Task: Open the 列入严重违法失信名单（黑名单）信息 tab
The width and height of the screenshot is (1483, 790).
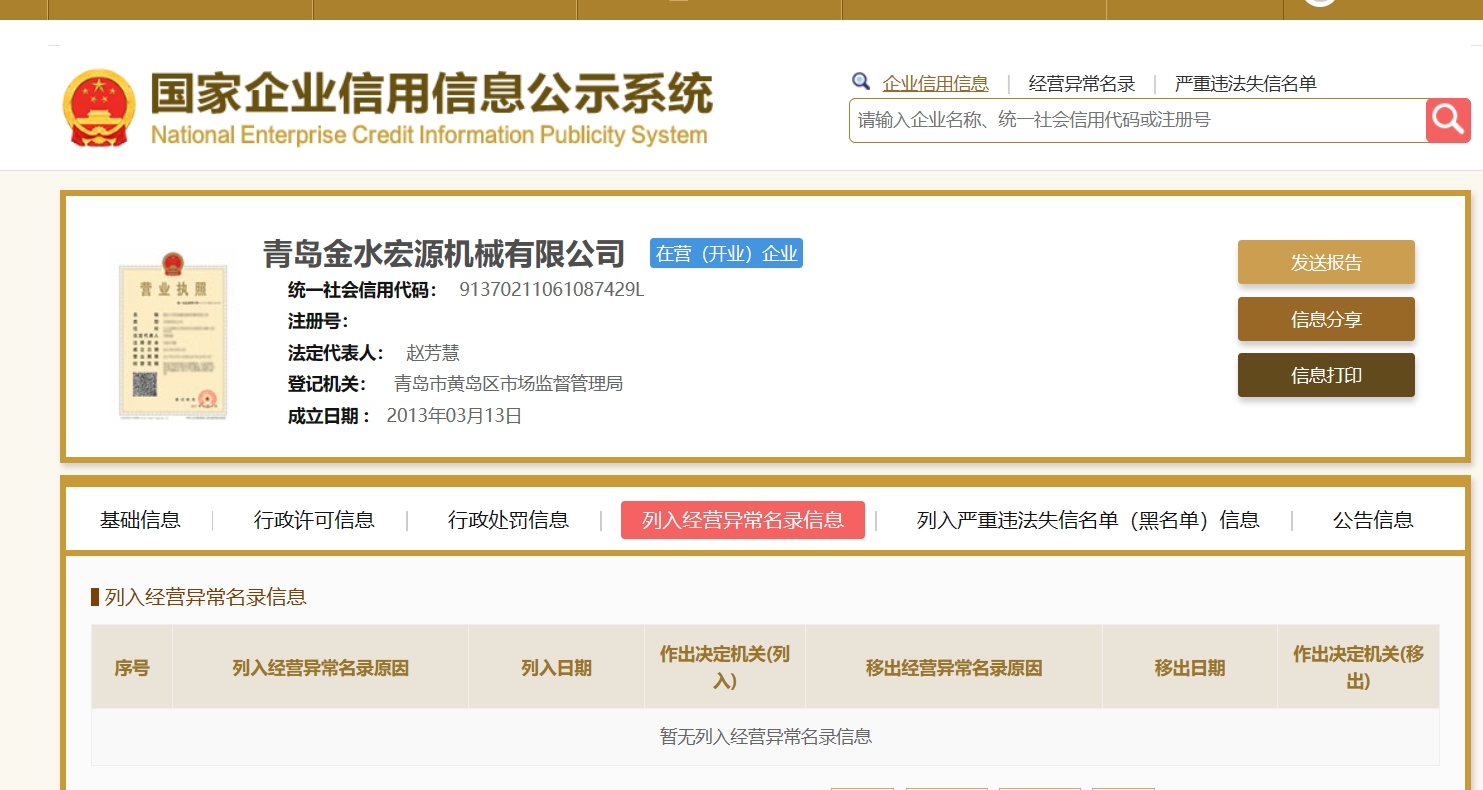Action: [x=1088, y=520]
